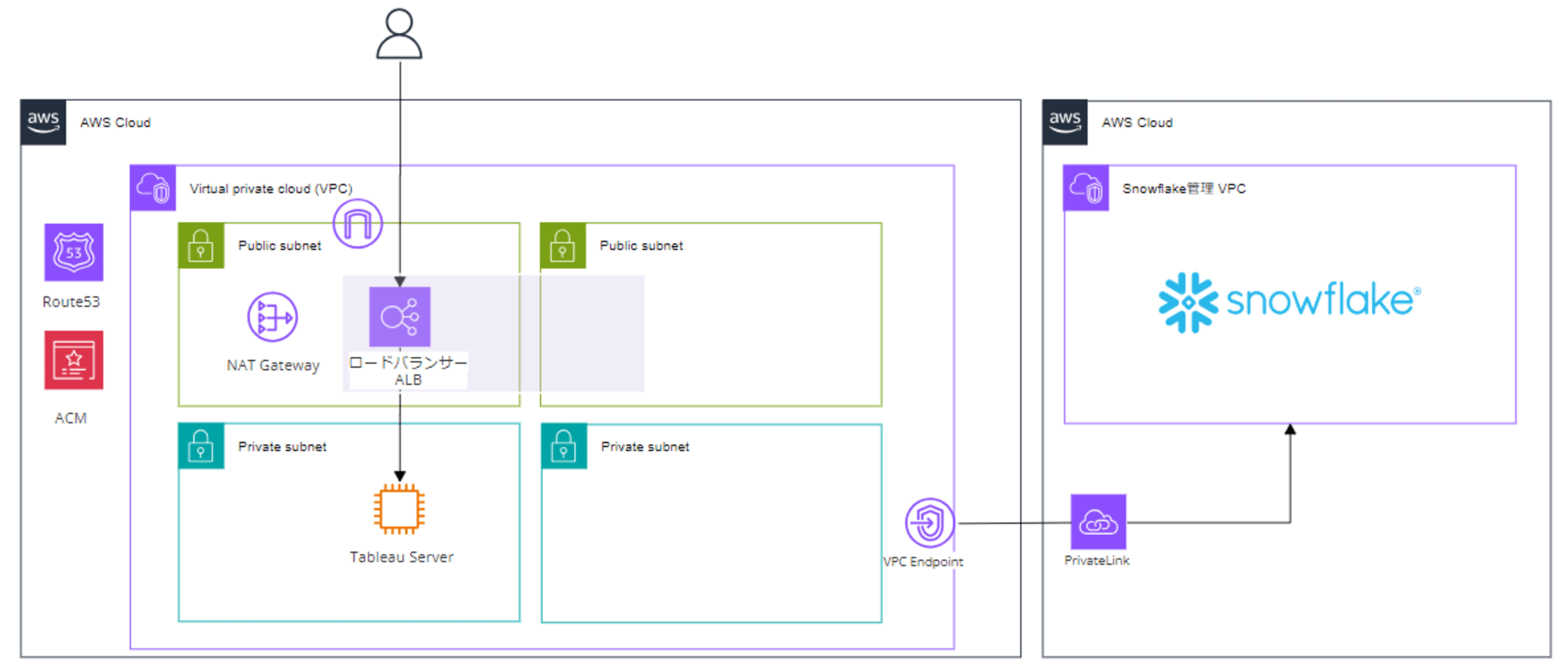This screenshot has height=672, width=1568.
Task: Click the right 'AWS Cloud' text label
Action: click(1137, 122)
